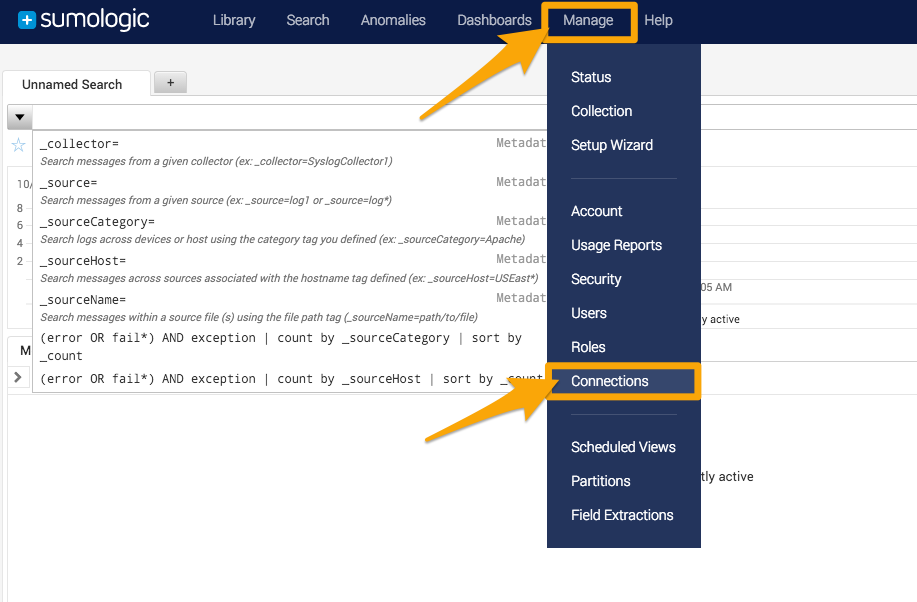The height and width of the screenshot is (602, 917).
Task: Open a new search tab with the plus icon
Action: [169, 82]
